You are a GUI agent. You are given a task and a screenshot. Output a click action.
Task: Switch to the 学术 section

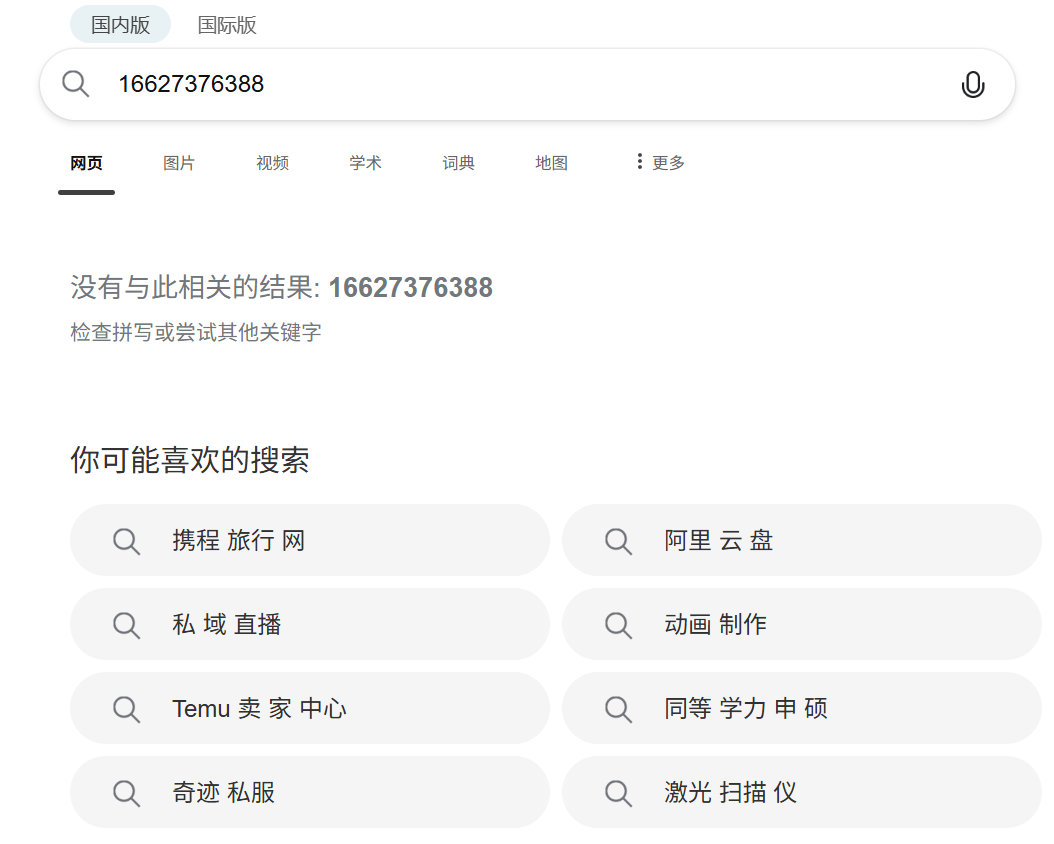(x=365, y=163)
